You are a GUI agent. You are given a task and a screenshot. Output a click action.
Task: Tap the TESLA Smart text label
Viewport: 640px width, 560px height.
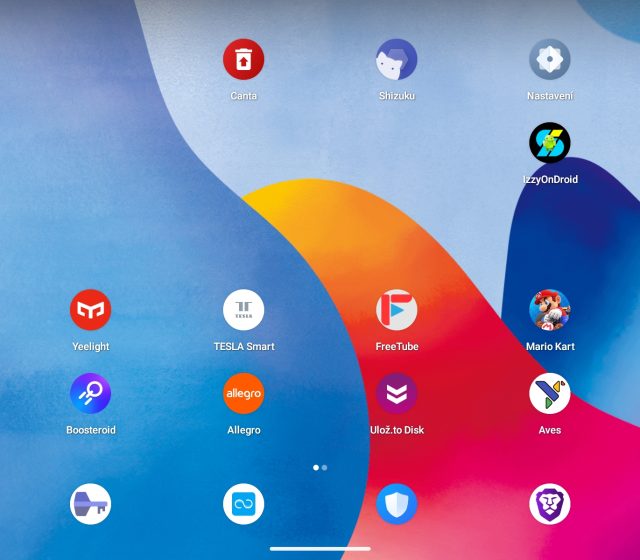[x=243, y=347]
